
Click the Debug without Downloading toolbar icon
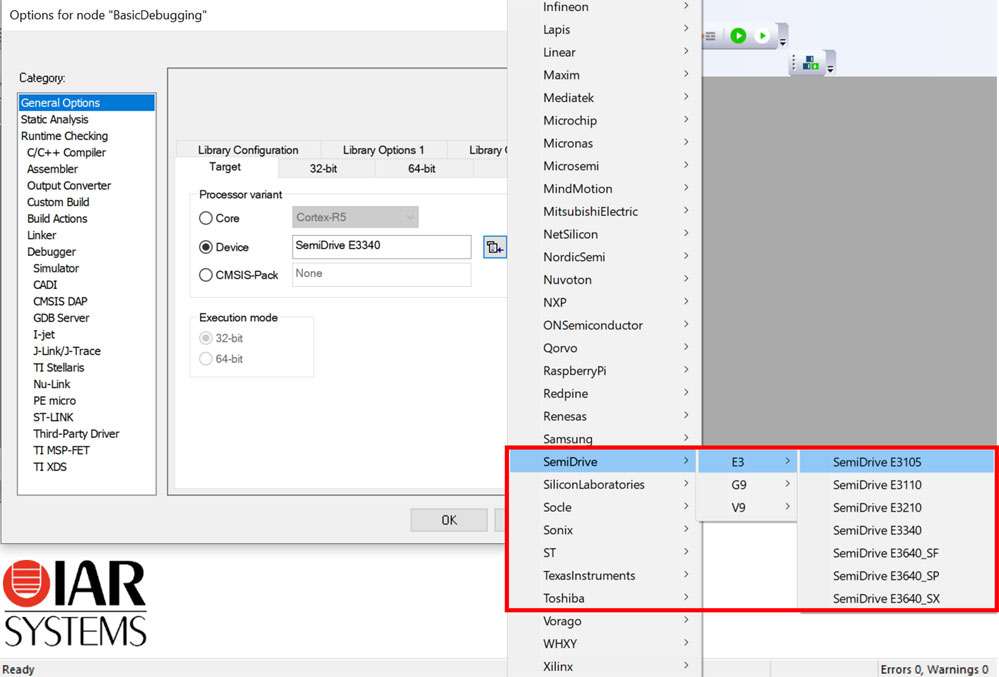tap(762, 35)
